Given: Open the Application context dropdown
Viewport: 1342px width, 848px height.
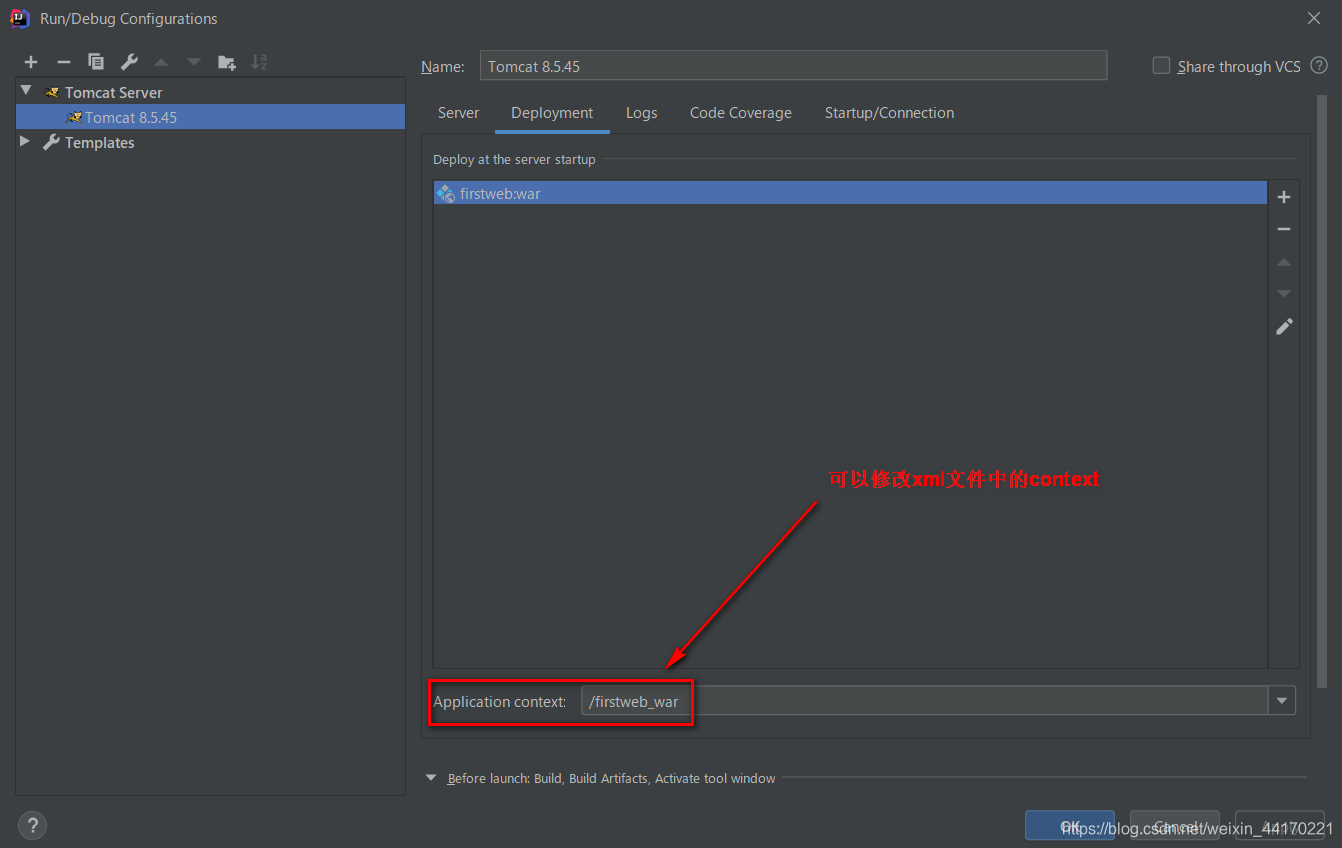Looking at the screenshot, I should (1282, 701).
